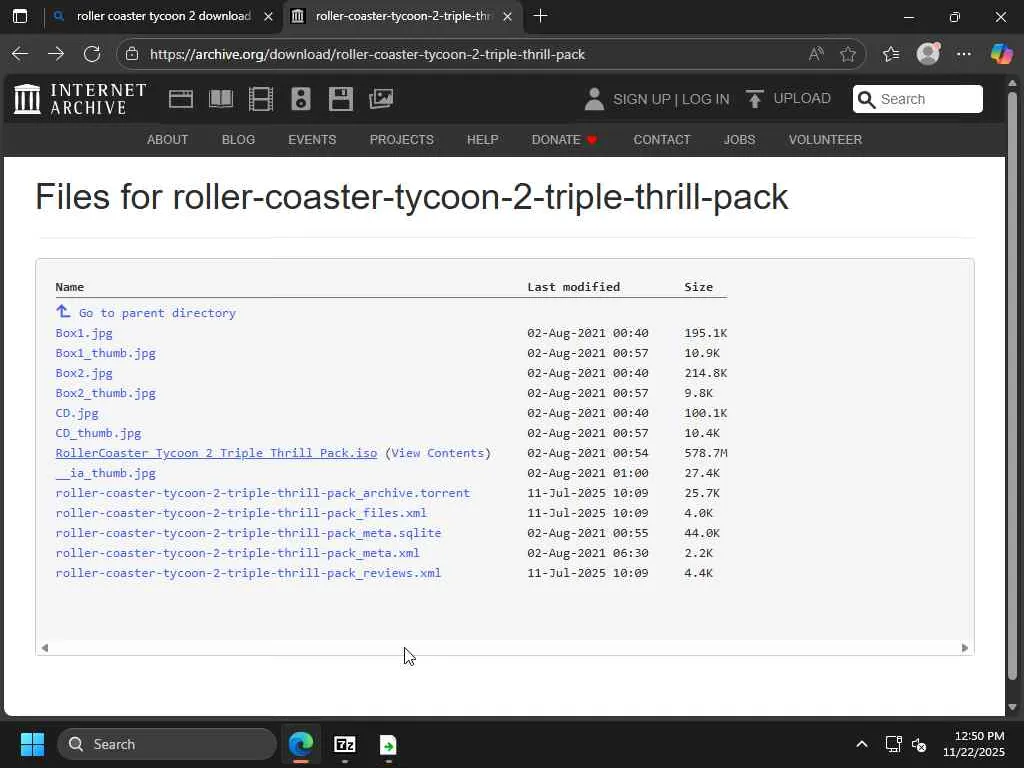Open CD.jpg file link
Viewport: 1024px width, 768px height.
77,413
